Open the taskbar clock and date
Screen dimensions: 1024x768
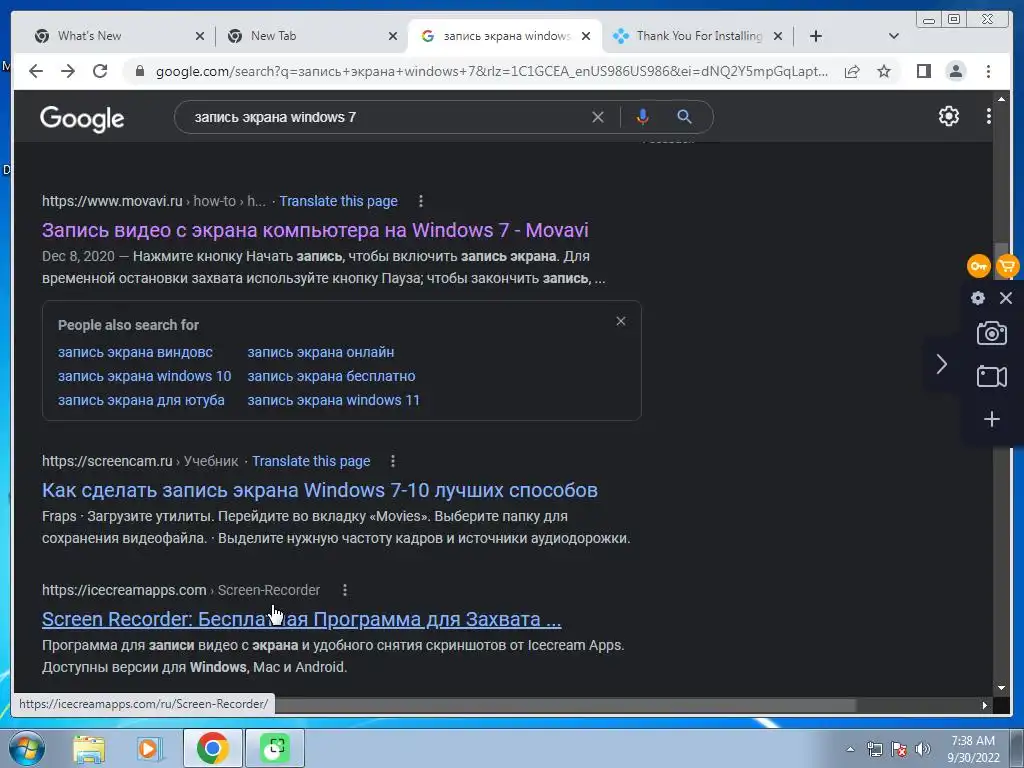[x=973, y=749]
